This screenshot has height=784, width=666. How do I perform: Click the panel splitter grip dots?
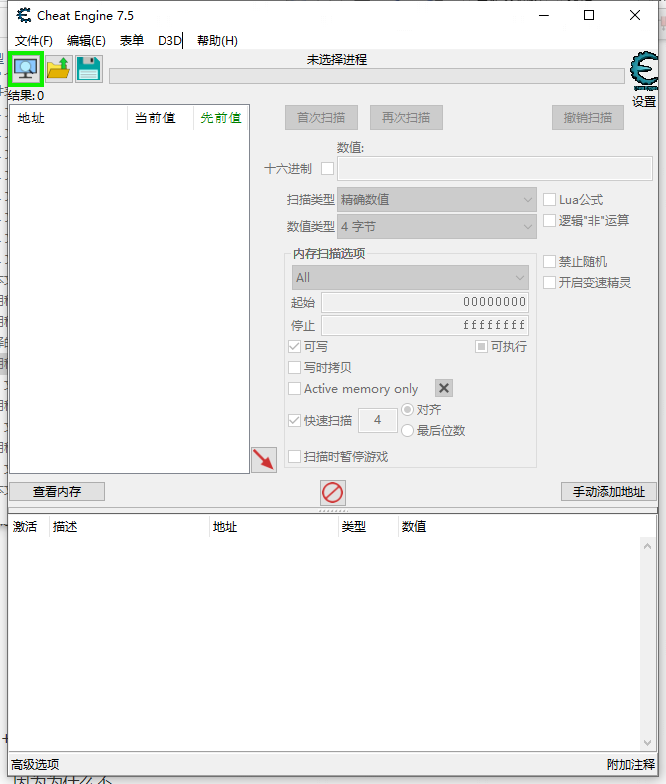tap(334, 510)
